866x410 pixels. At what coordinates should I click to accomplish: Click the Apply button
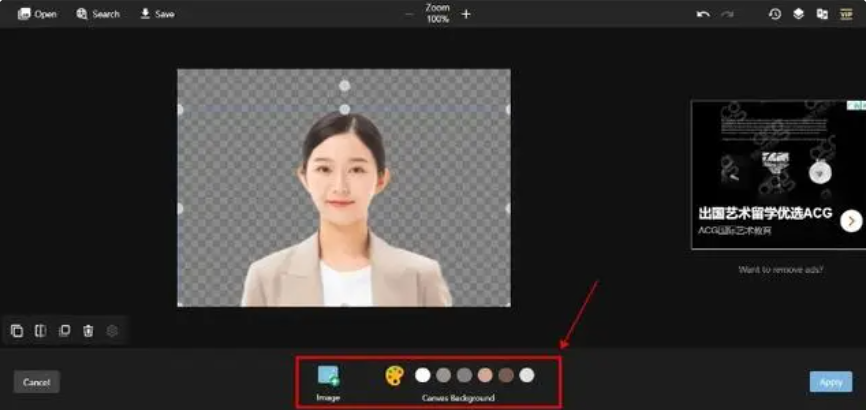[x=830, y=381]
